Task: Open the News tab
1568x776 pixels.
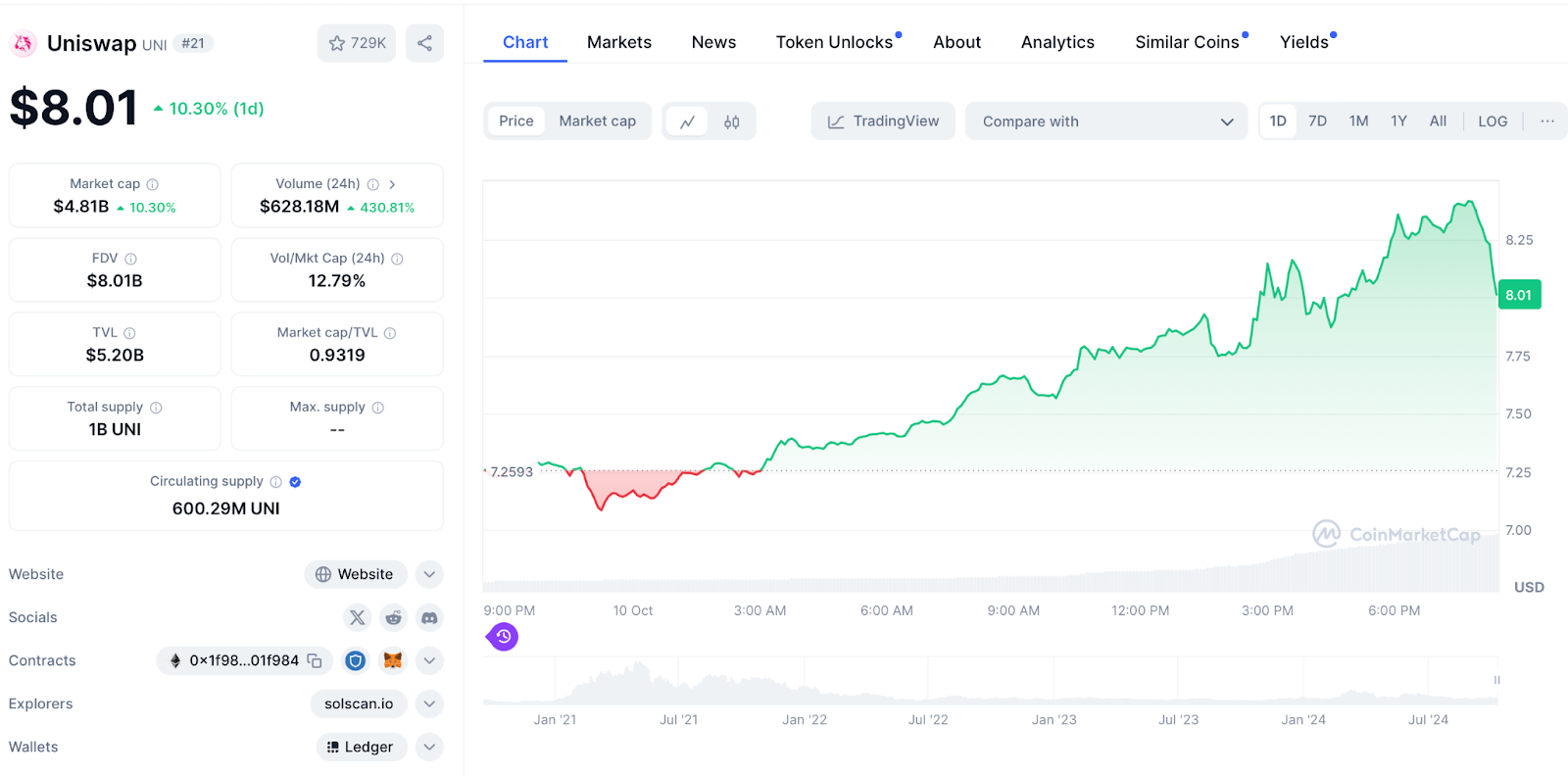Action: [x=713, y=42]
